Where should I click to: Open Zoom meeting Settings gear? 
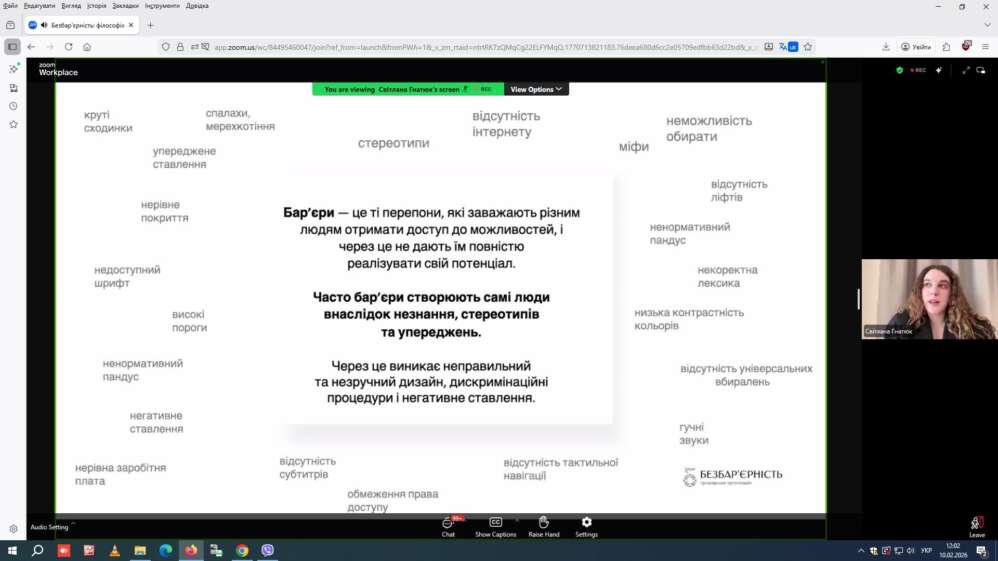click(x=586, y=525)
